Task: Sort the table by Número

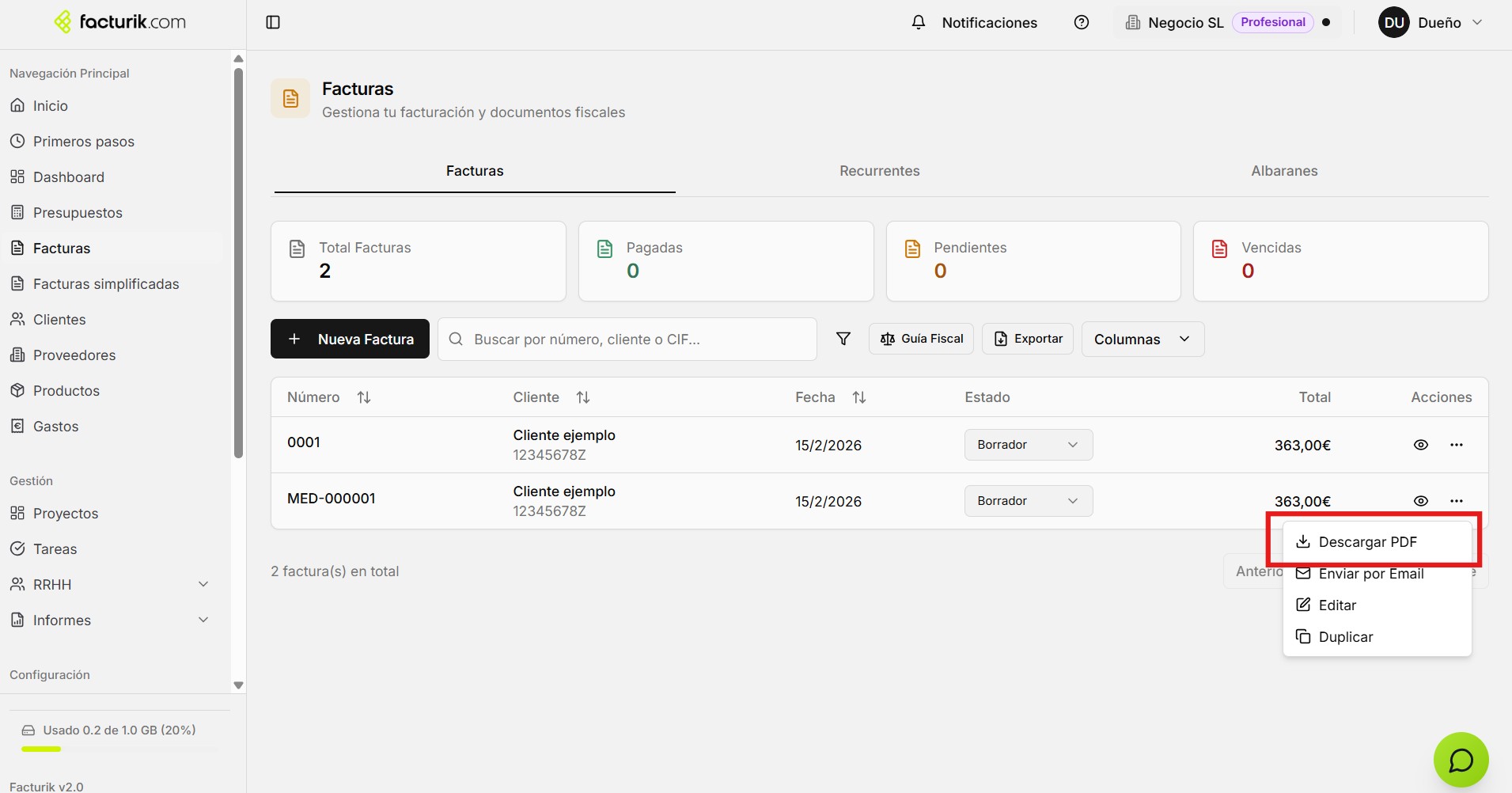Action: coord(364,397)
